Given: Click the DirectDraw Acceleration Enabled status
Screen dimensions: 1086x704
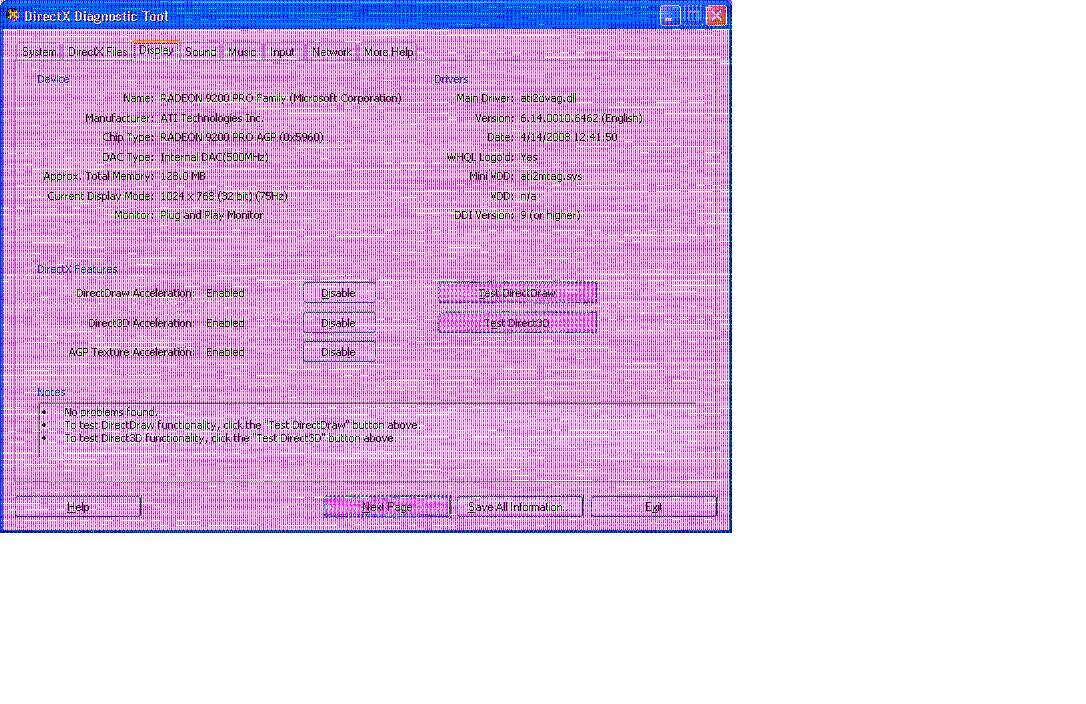Looking at the screenshot, I should [x=225, y=293].
